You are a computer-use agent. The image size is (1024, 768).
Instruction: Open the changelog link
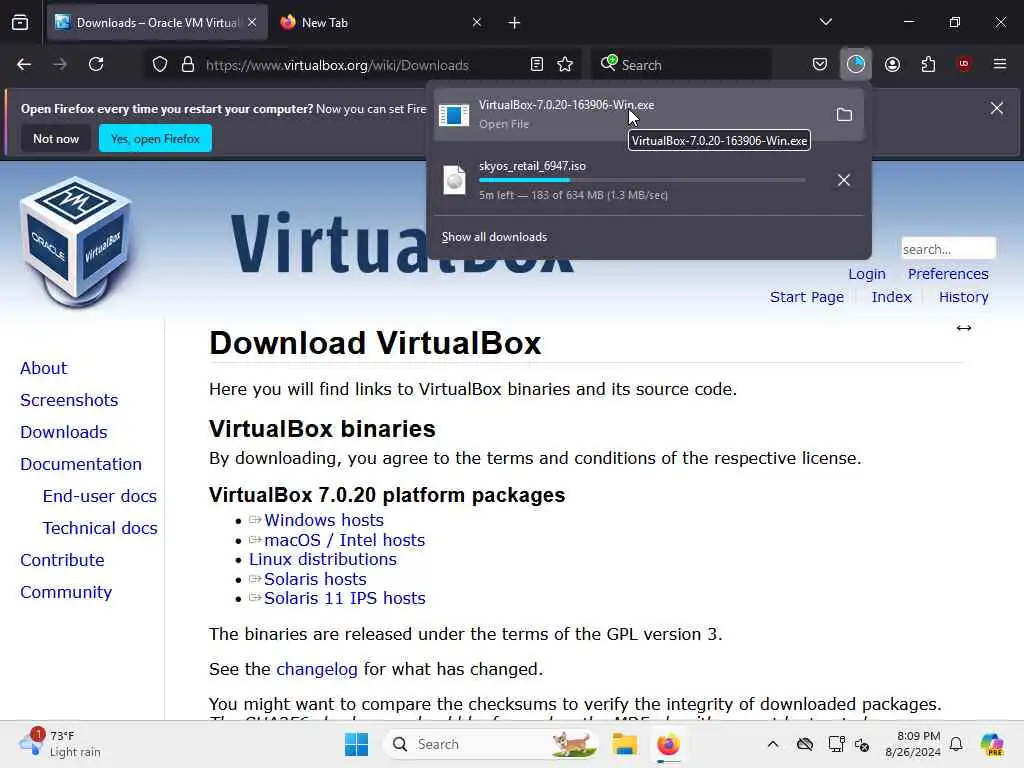click(317, 669)
